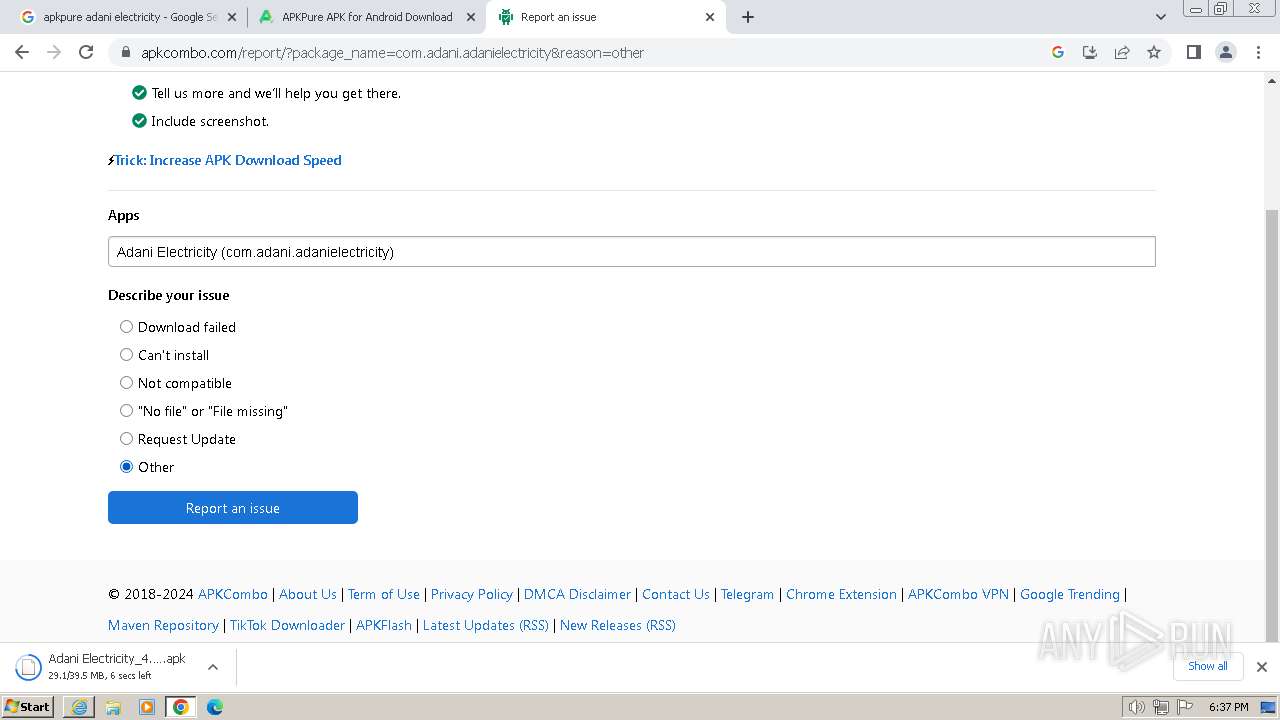The height and width of the screenshot is (720, 1280).
Task: Open the New Releases (RSS) link
Action: coord(618,625)
